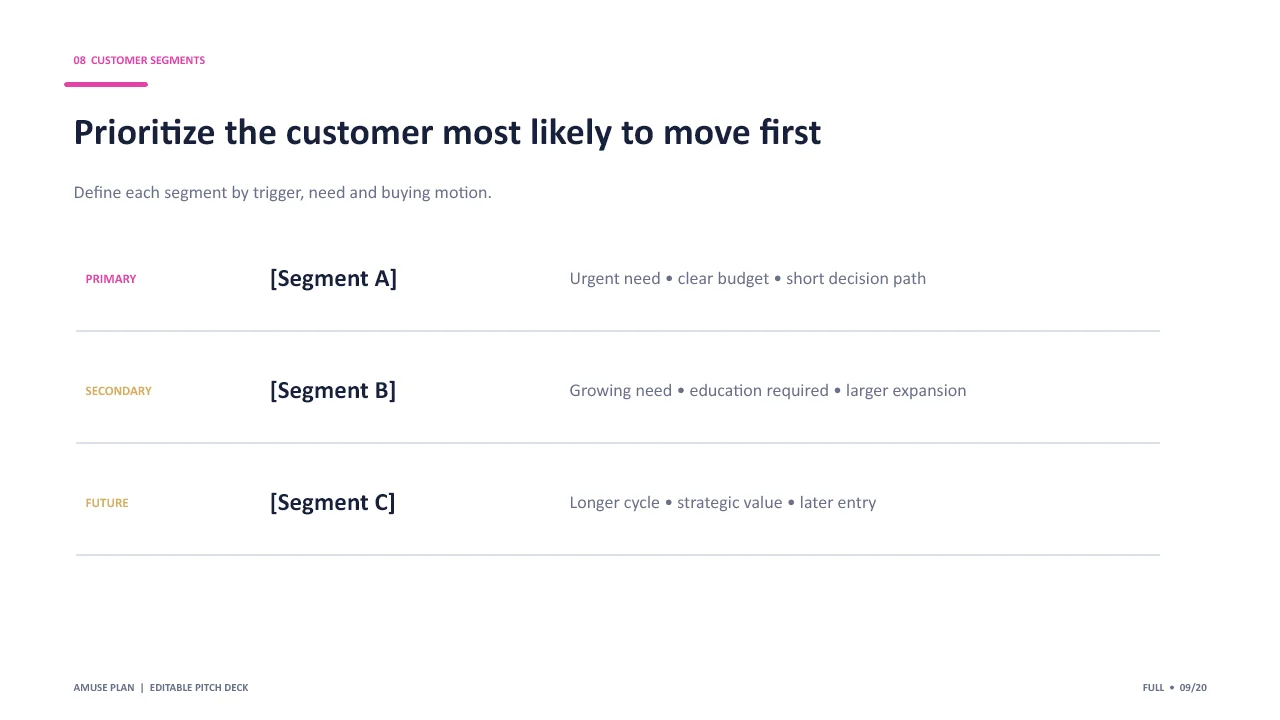Click the page number 09/20
This screenshot has height=720, width=1280.
[x=1193, y=688]
